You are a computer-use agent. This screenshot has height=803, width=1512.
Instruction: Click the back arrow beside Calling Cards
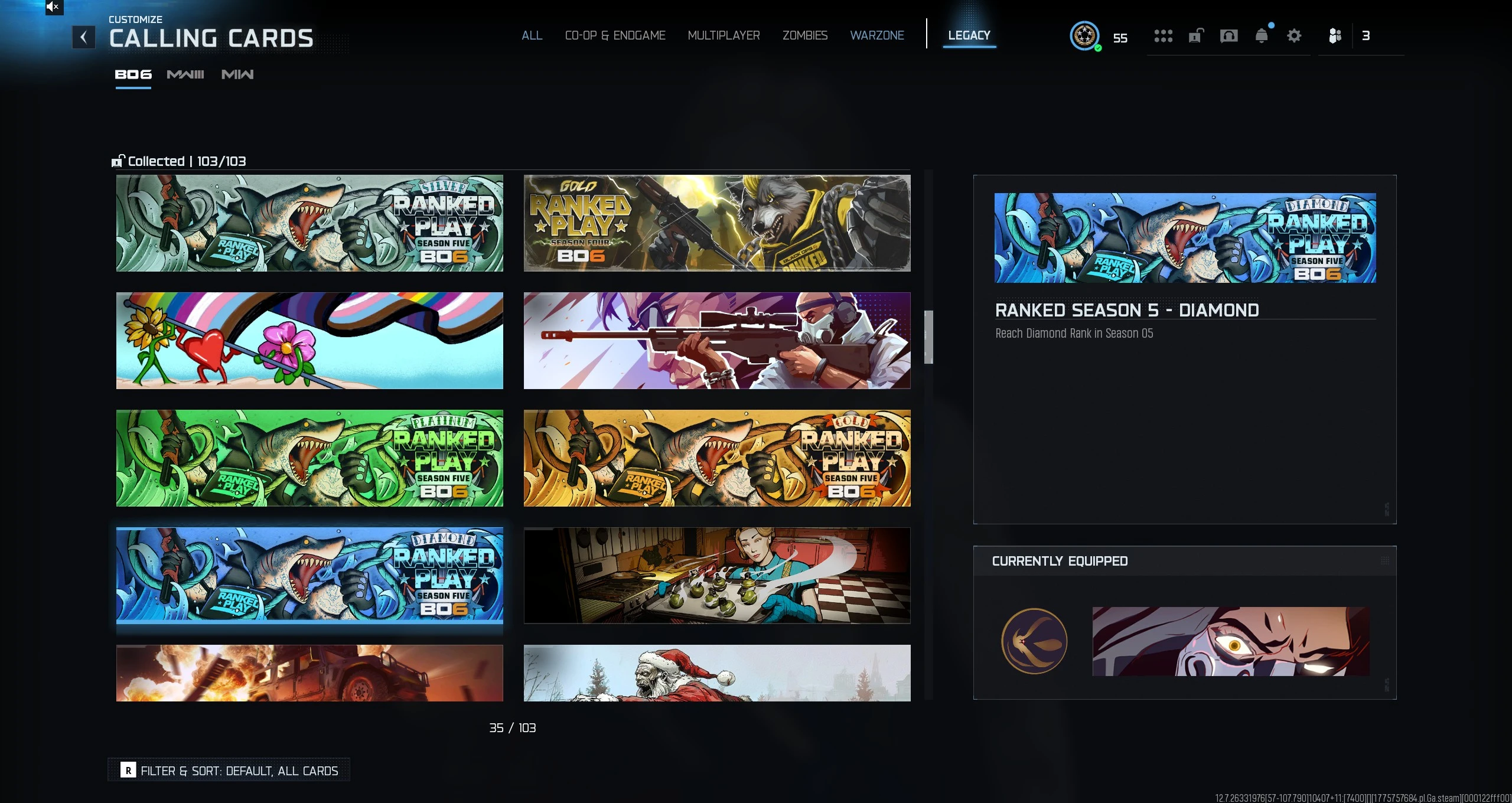coord(83,38)
